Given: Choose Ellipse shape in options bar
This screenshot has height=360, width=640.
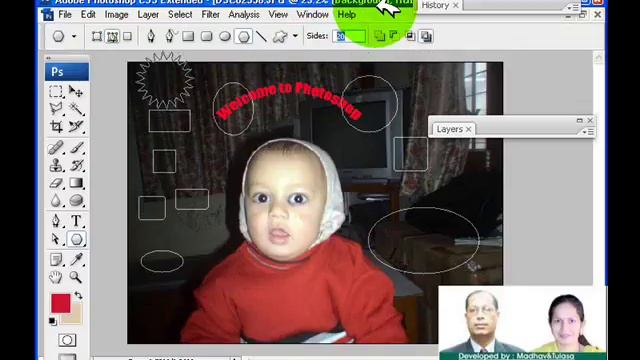Looking at the screenshot, I should [x=225, y=36].
